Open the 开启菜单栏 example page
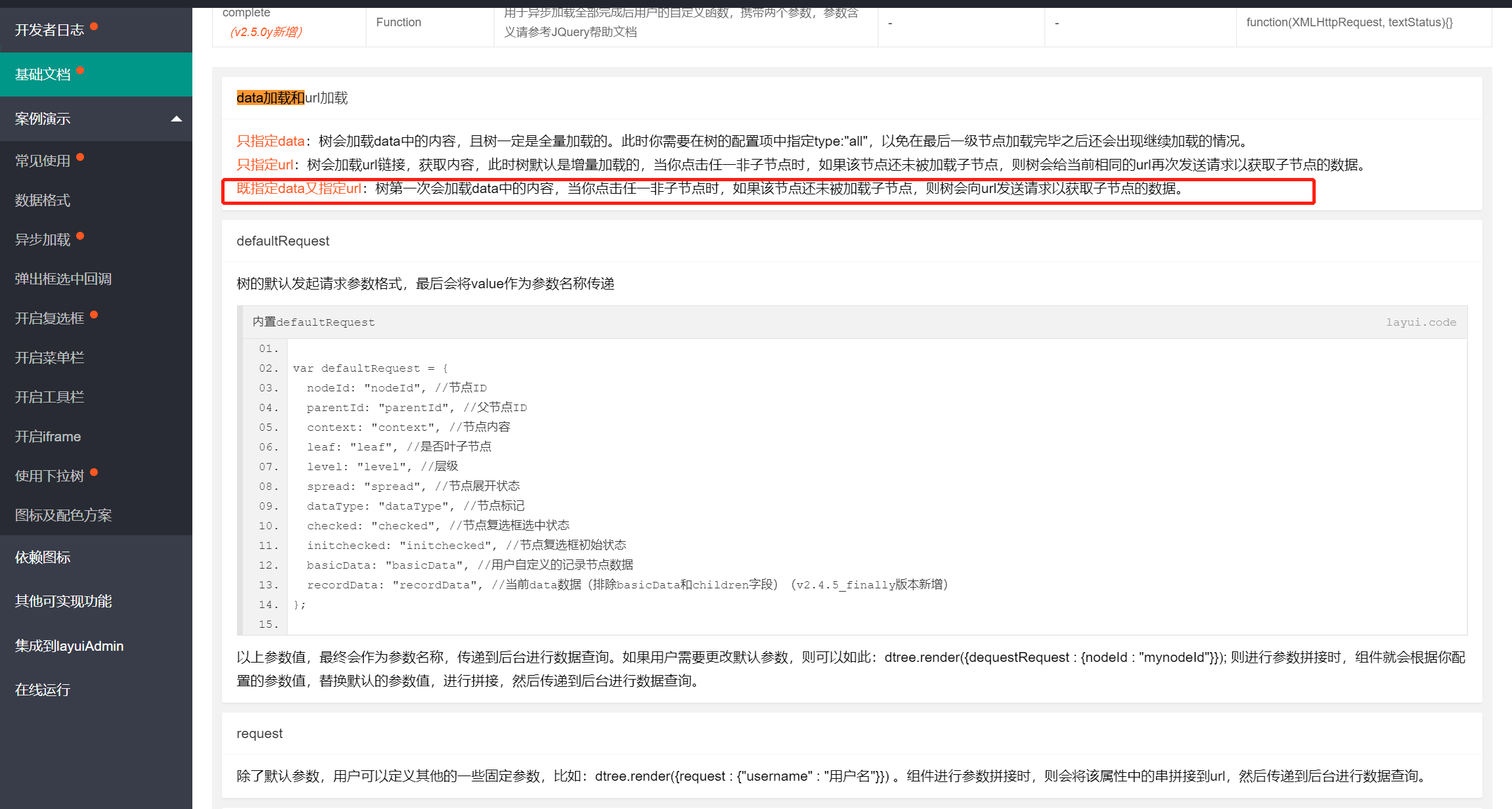This screenshot has width=1512, height=809. 49,357
